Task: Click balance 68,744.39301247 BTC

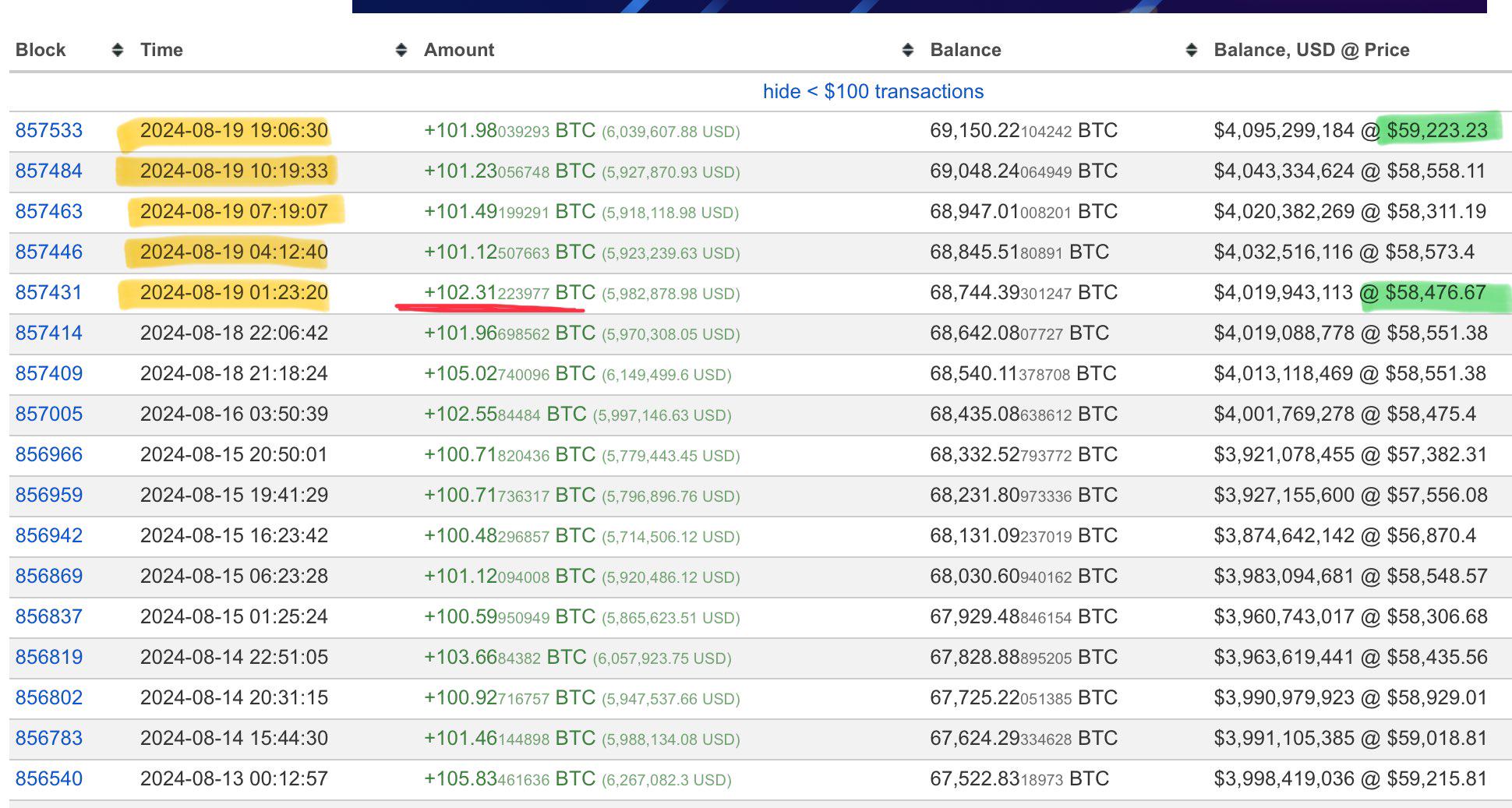Action: coord(1023,292)
